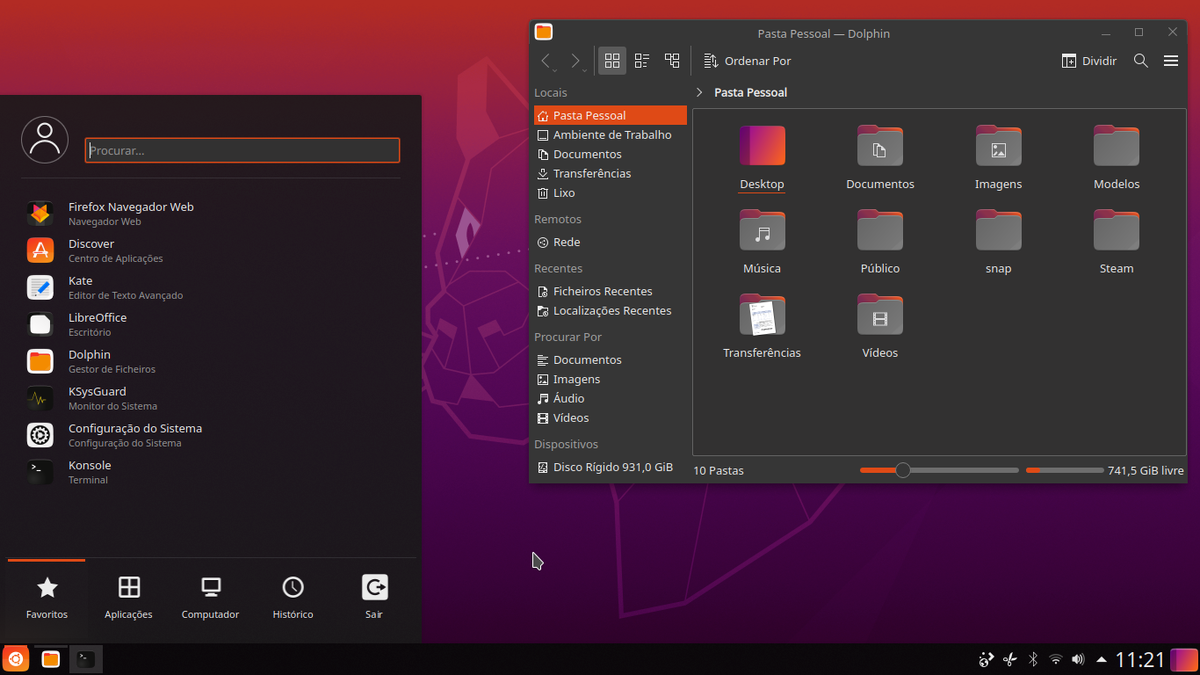
Task: Open Dolphin's hamburger menu
Action: tap(1170, 60)
